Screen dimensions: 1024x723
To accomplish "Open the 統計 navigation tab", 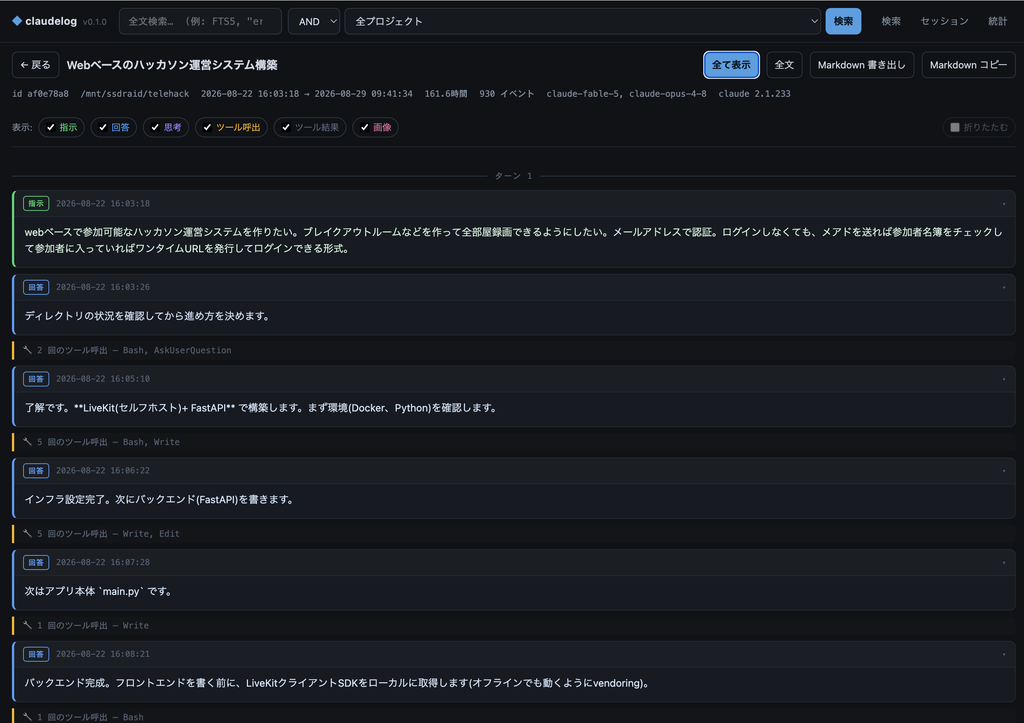I will point(997,21).
